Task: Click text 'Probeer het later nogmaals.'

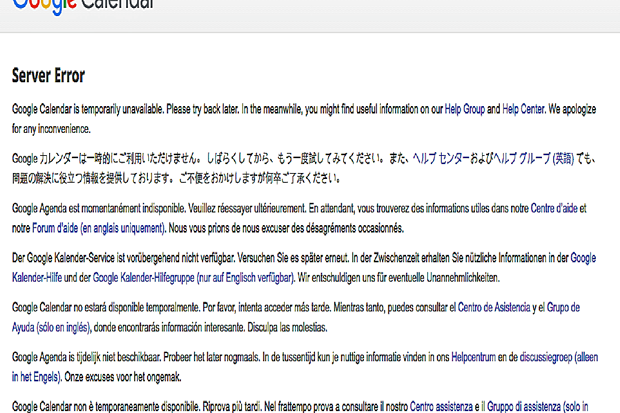Action: (212, 357)
